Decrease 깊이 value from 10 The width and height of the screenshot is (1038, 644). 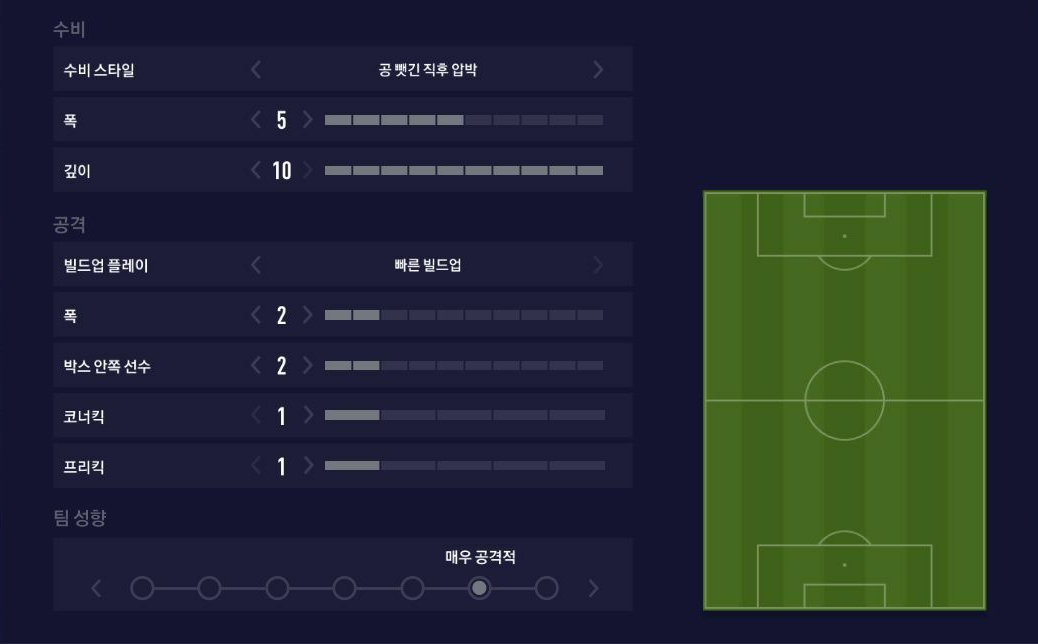256,170
